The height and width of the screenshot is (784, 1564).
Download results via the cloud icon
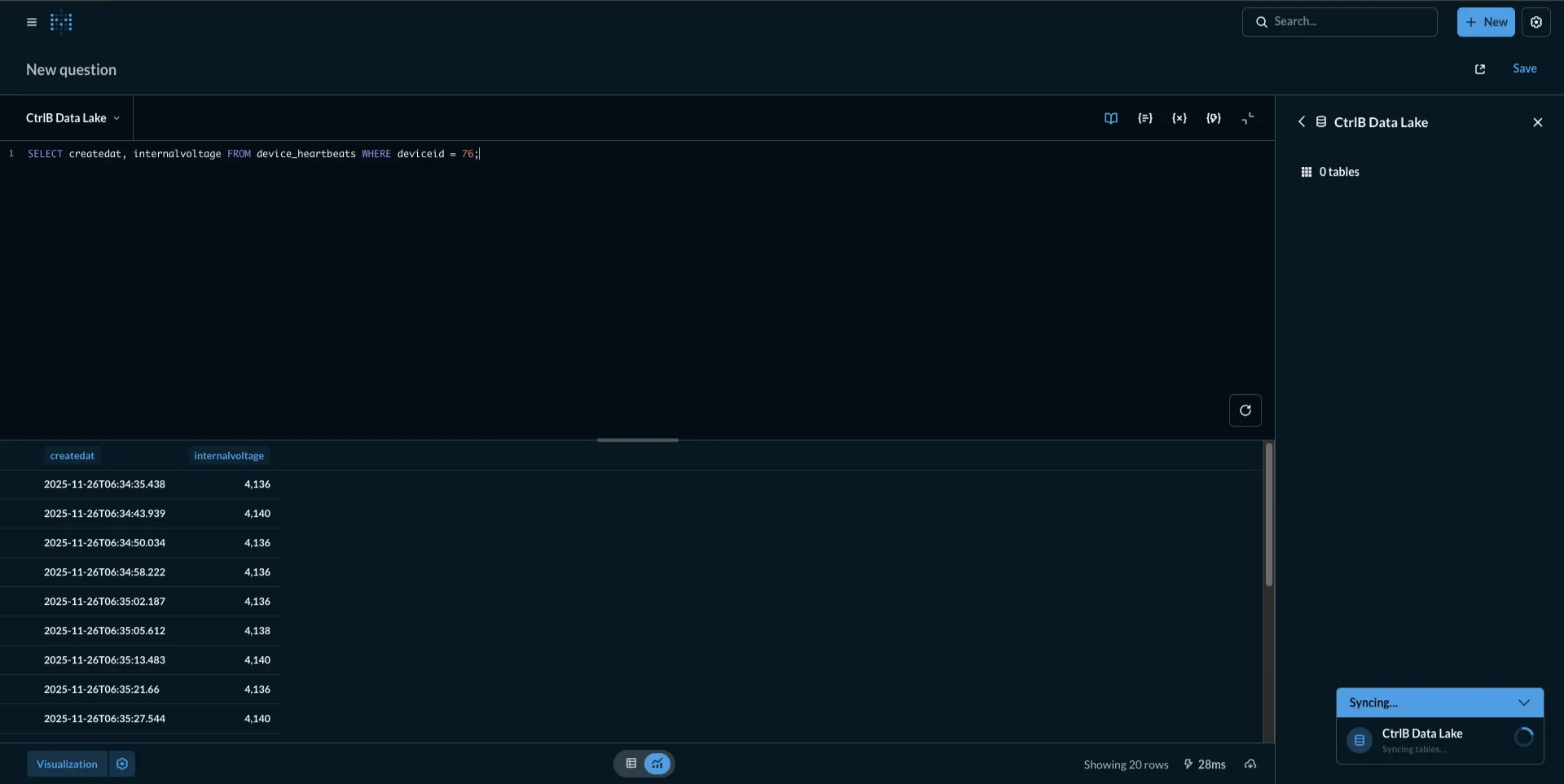(x=1251, y=764)
